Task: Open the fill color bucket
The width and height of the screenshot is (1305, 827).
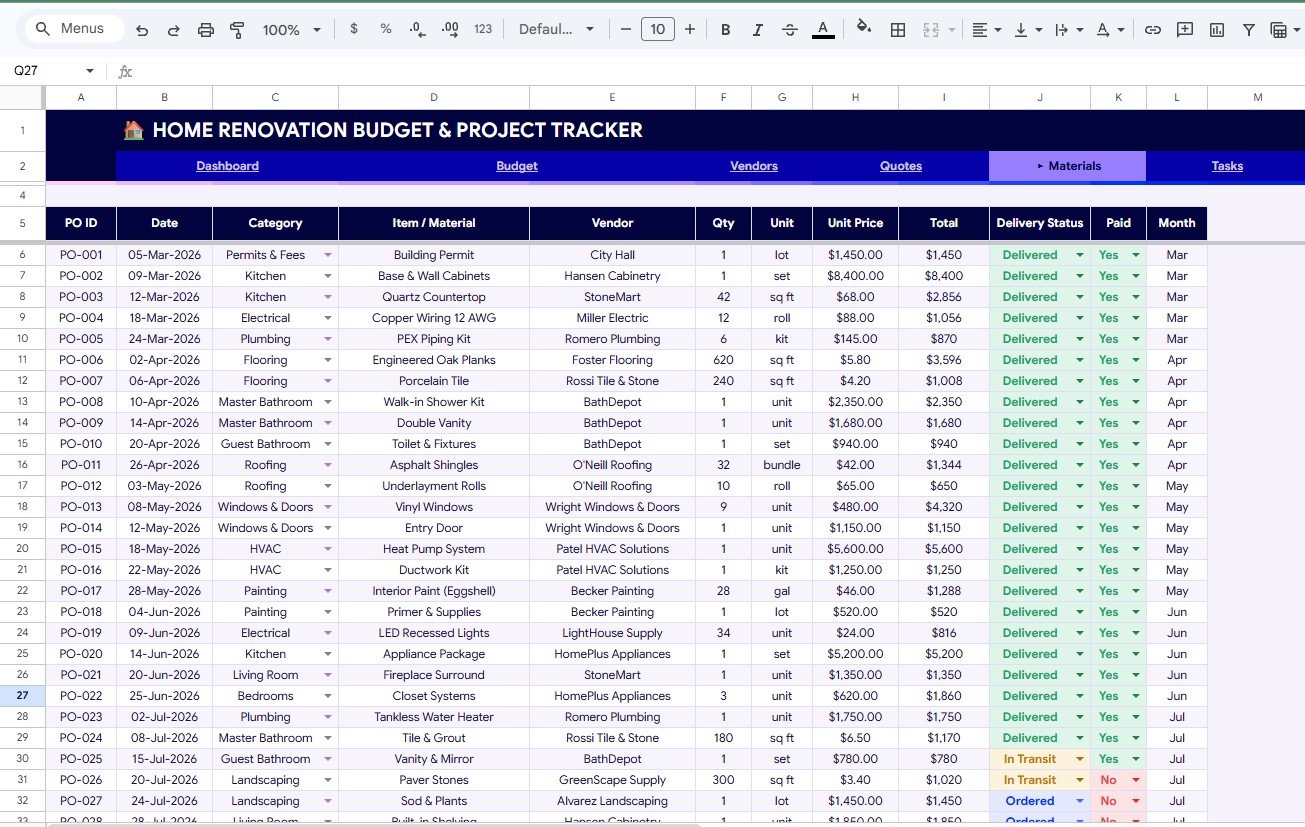Action: pyautogui.click(x=864, y=29)
